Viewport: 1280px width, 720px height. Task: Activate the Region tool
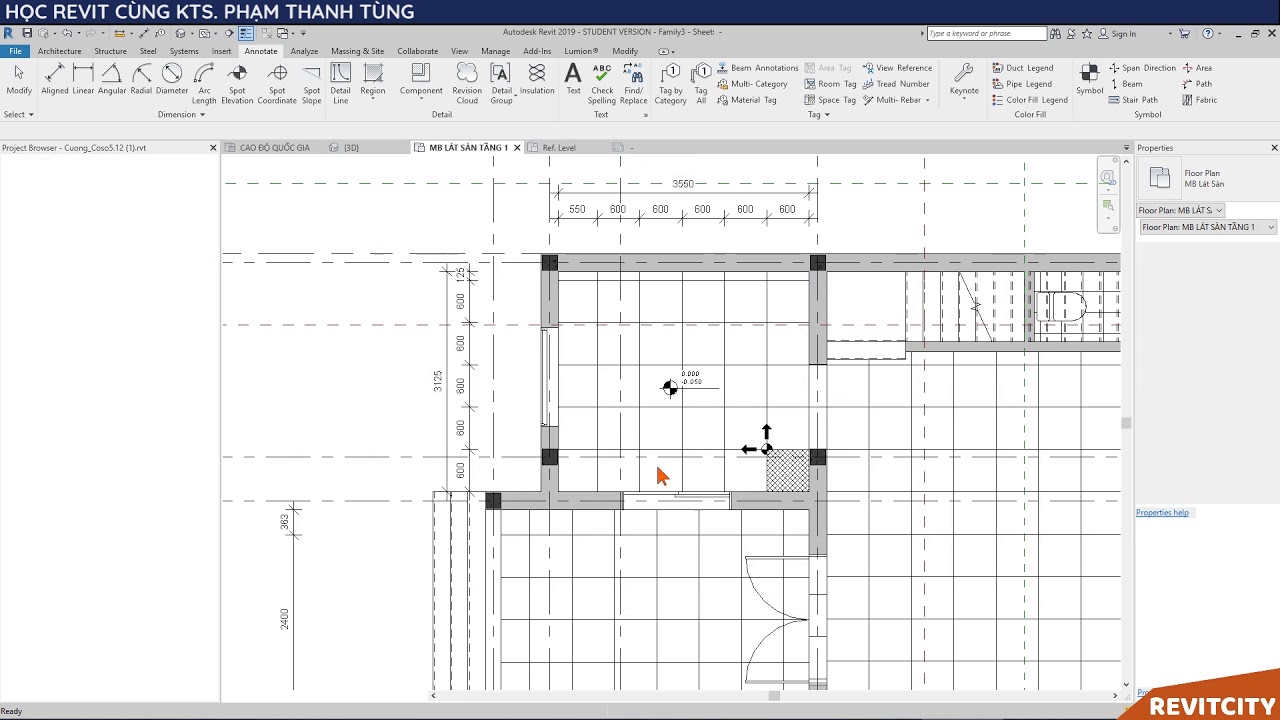[x=373, y=80]
